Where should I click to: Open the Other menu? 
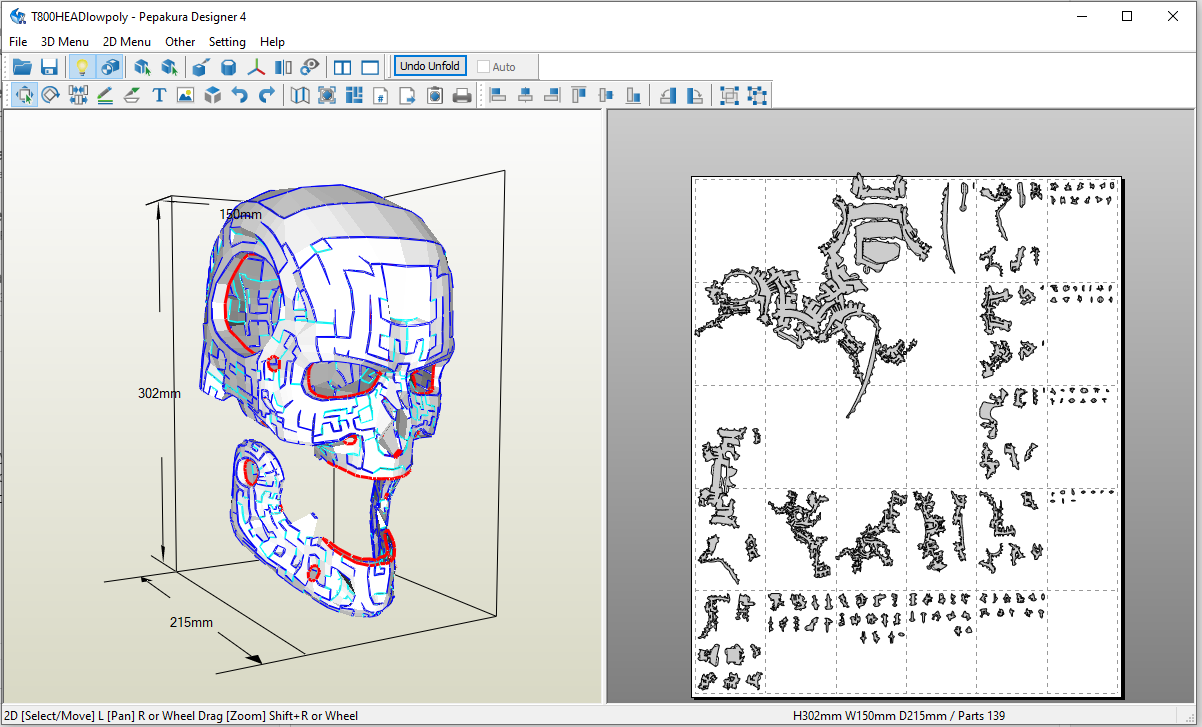coord(180,42)
